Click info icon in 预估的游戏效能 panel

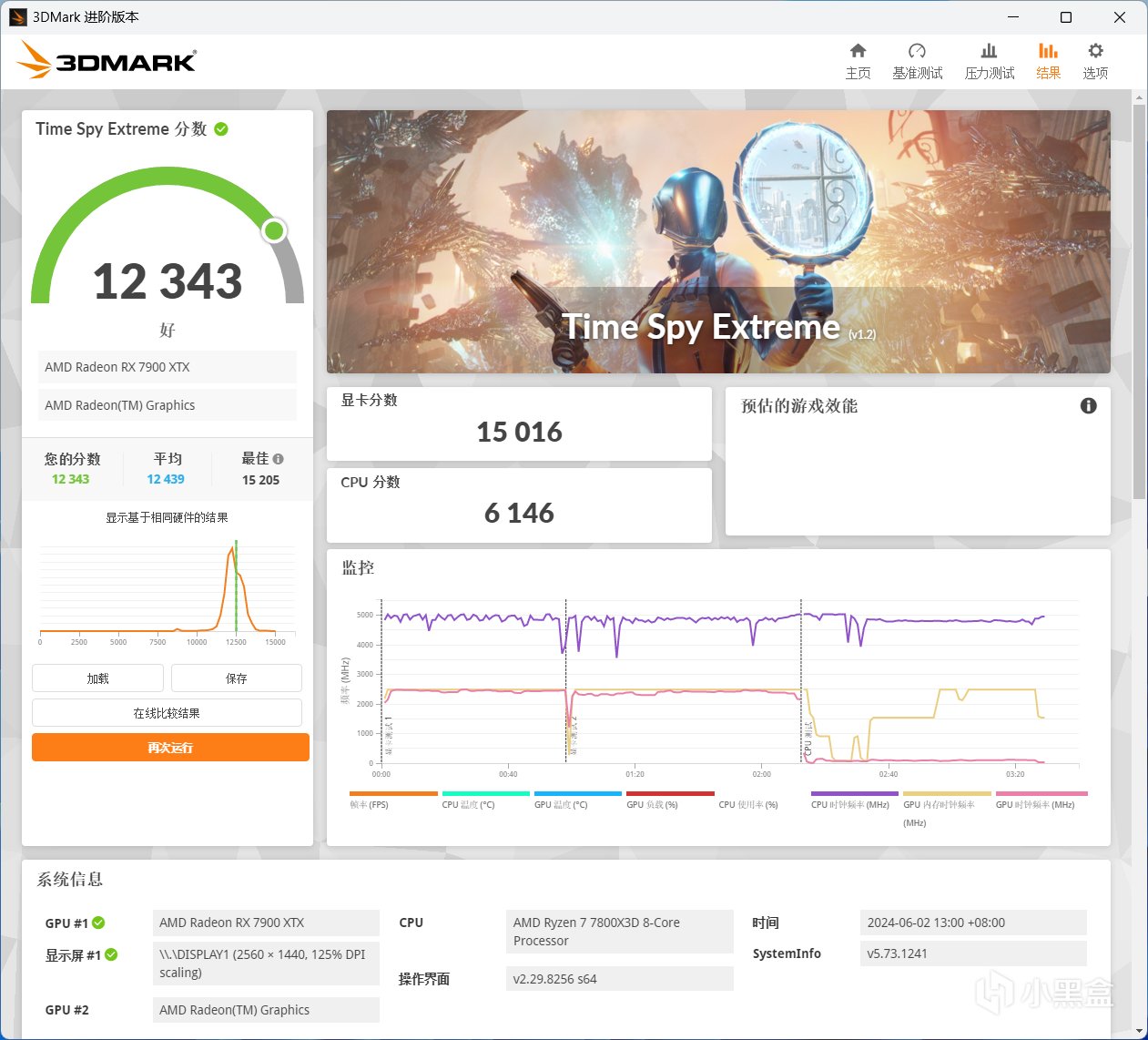click(x=1088, y=406)
